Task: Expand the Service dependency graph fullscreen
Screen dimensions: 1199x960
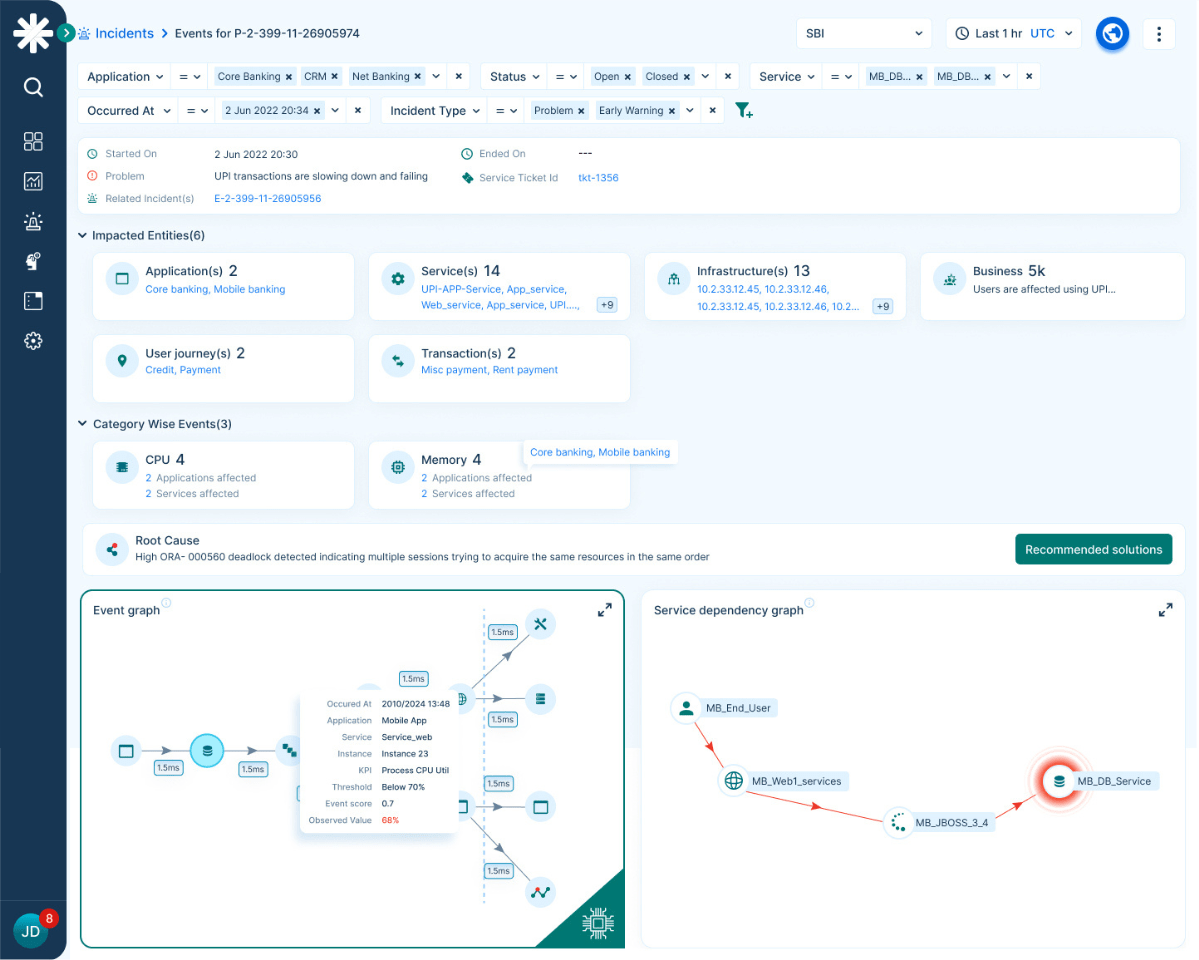Action: [x=1165, y=610]
